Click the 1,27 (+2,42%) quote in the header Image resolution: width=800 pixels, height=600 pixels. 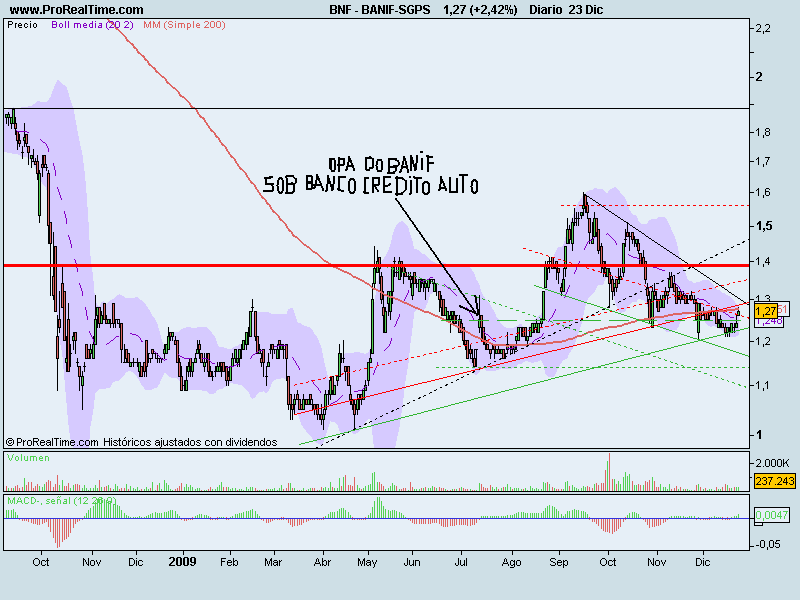coord(480,10)
